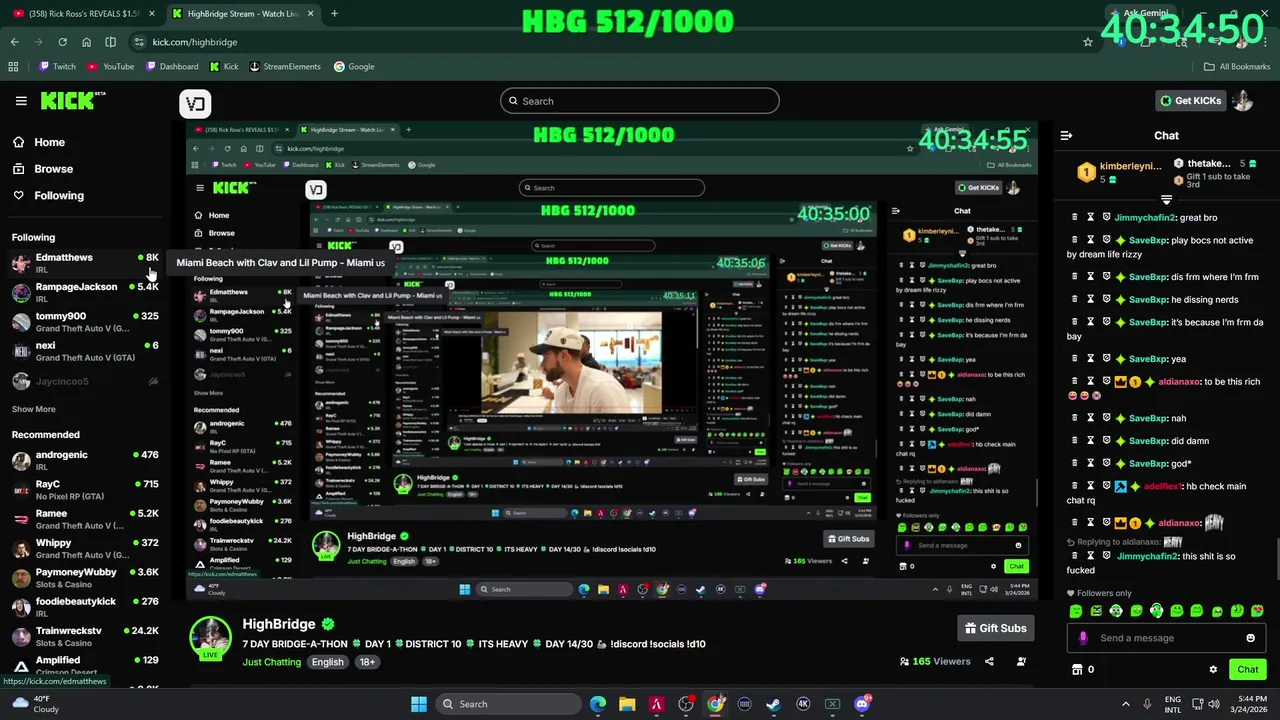Collapse the chat panel with the arrow icon

(x=1066, y=135)
